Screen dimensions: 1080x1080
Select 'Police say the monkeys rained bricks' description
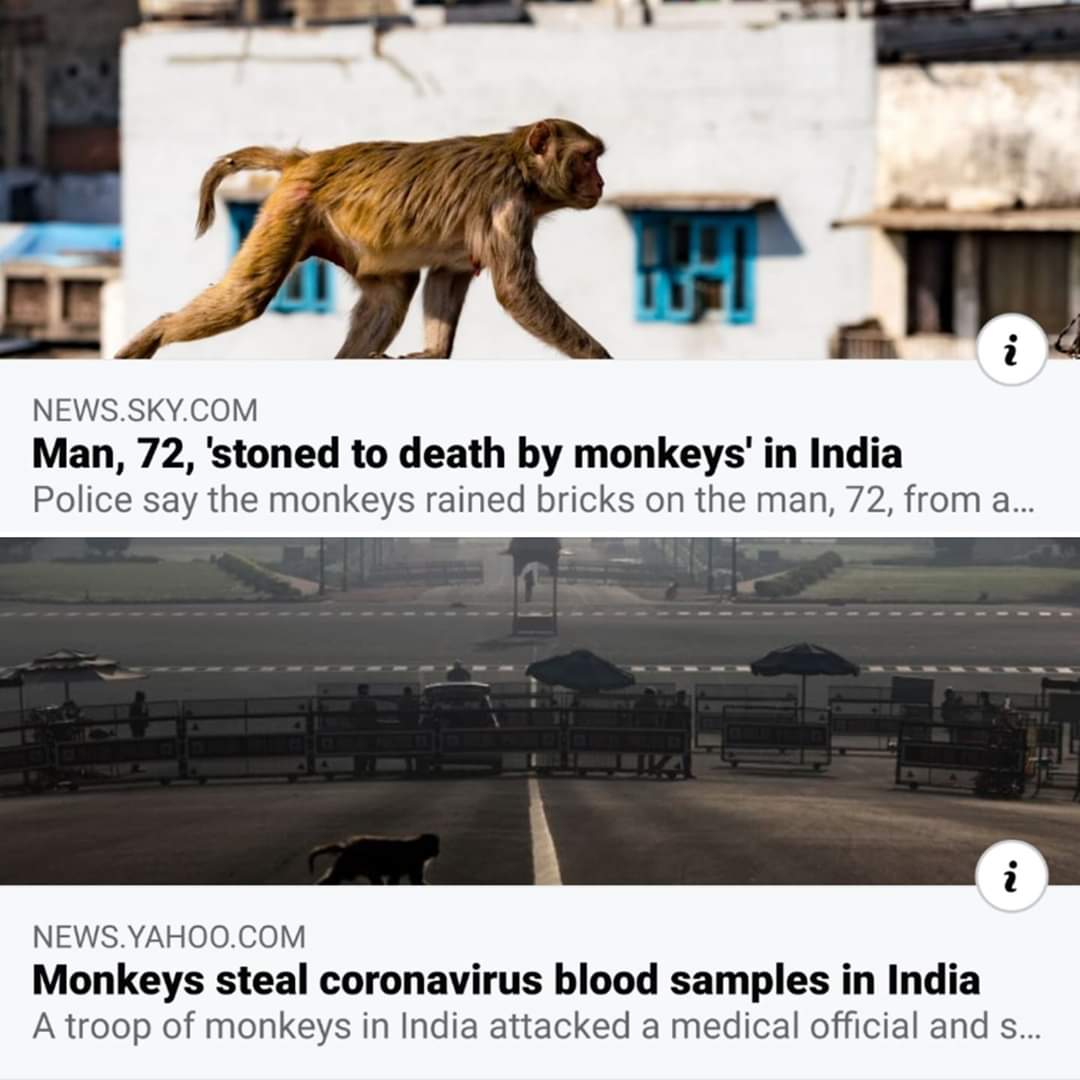533,500
